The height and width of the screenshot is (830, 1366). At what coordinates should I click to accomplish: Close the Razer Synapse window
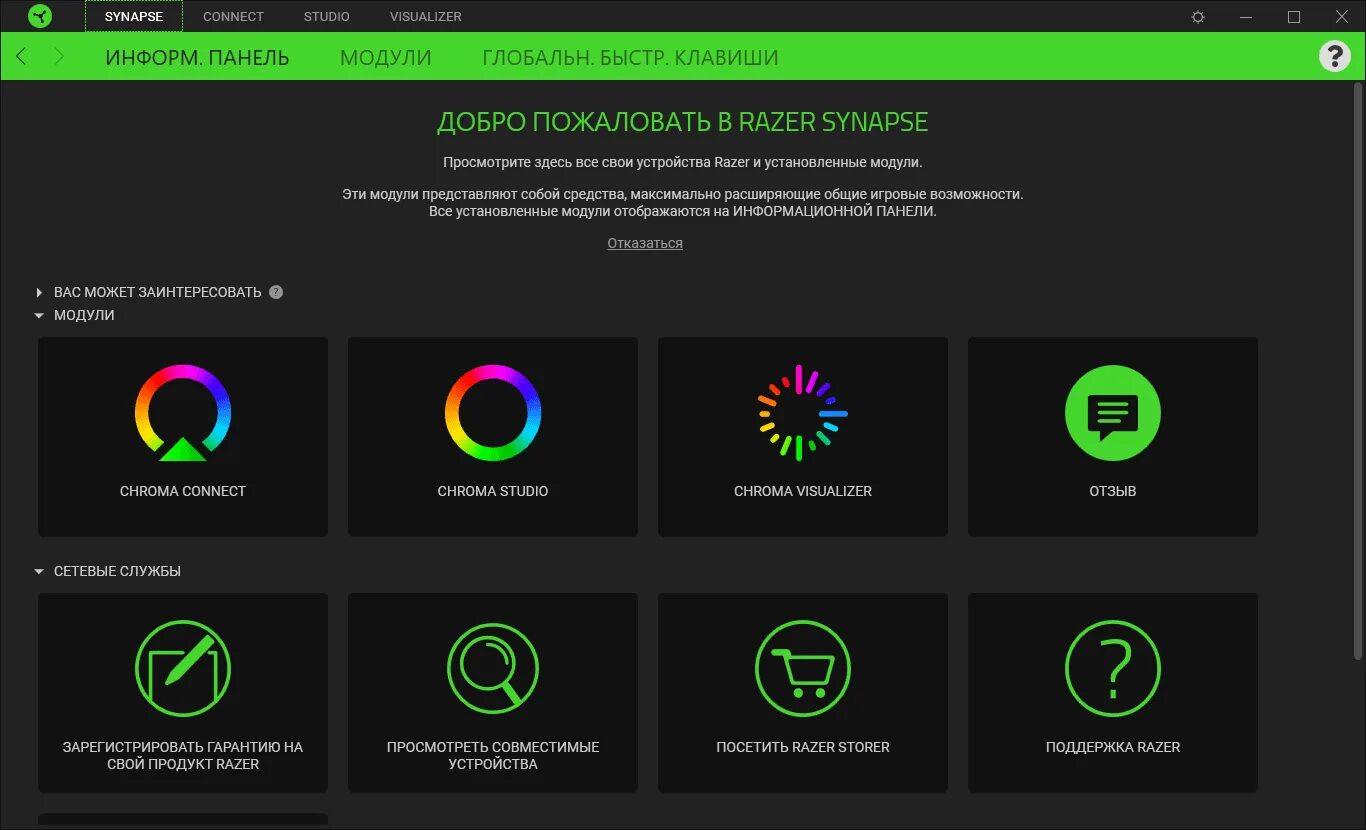click(x=1342, y=17)
